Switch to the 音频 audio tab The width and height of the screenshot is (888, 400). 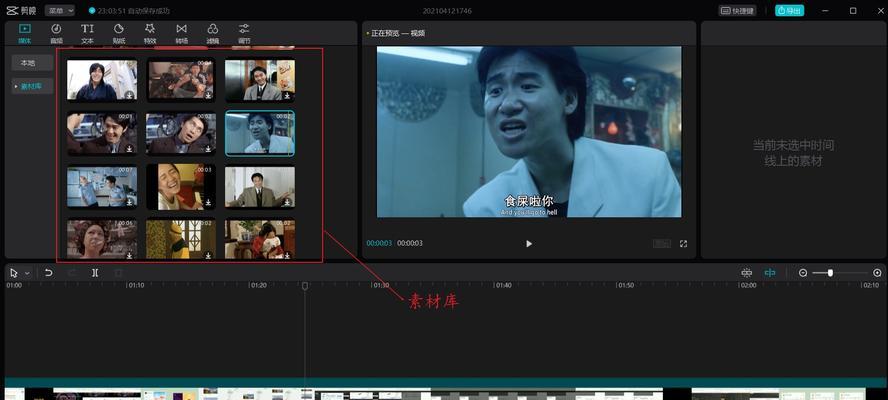[56, 33]
